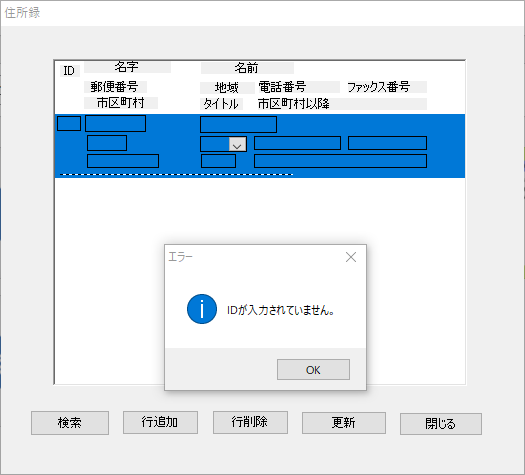
Task: Click the 閉じる button
Action: pos(441,424)
